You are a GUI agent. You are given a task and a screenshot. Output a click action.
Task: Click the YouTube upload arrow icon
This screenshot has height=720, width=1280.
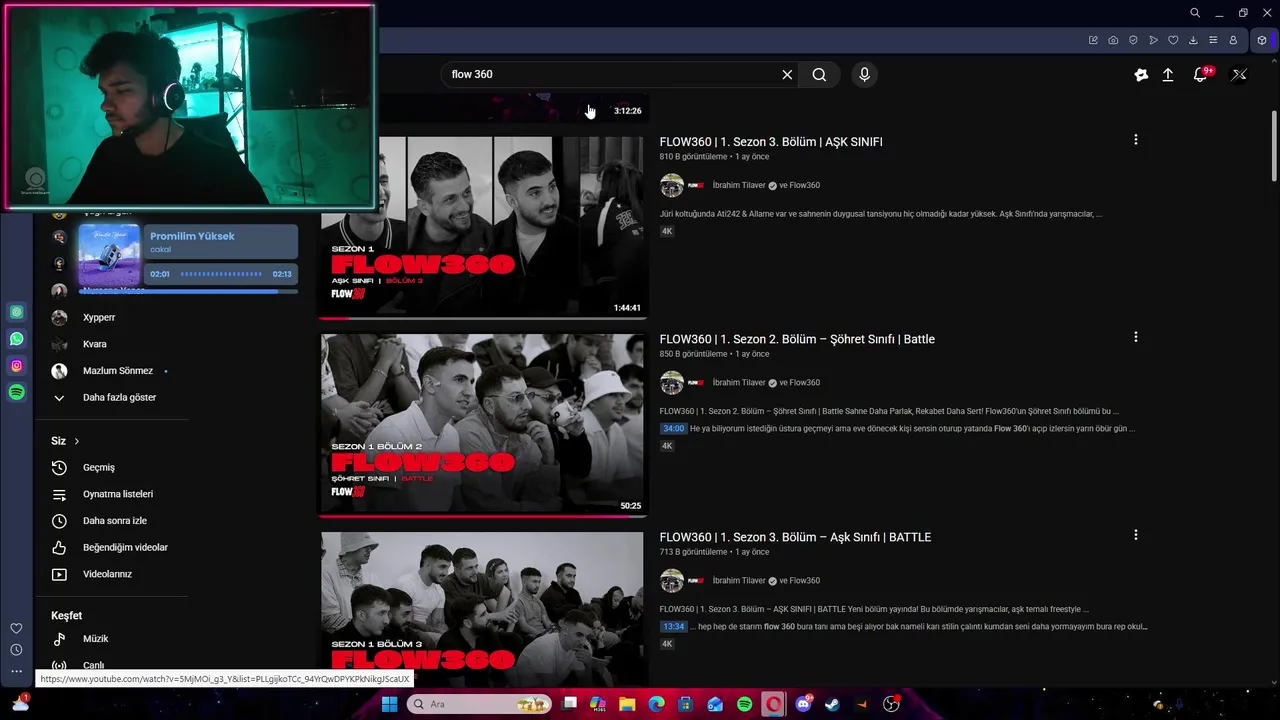click(1168, 74)
